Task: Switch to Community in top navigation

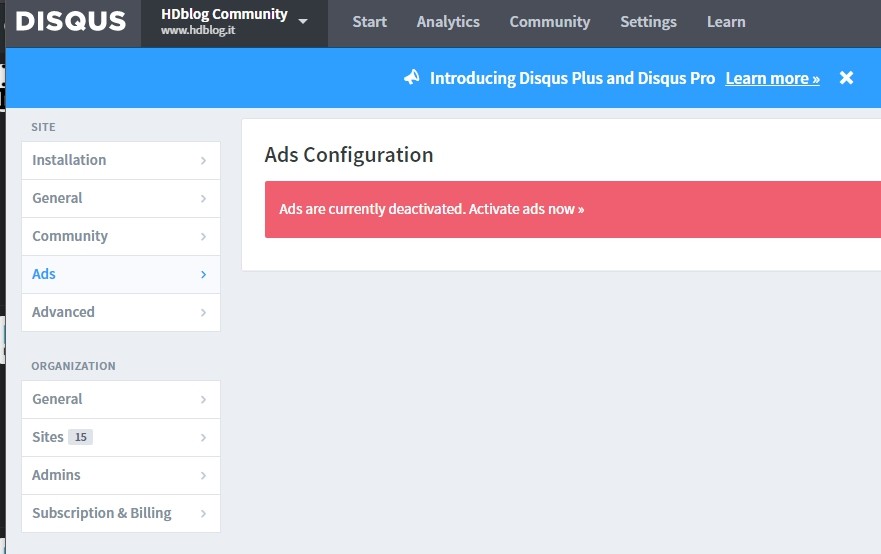Action: [550, 22]
